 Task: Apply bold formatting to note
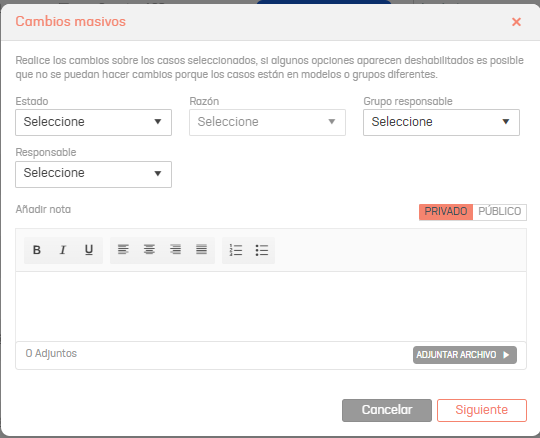37,250
